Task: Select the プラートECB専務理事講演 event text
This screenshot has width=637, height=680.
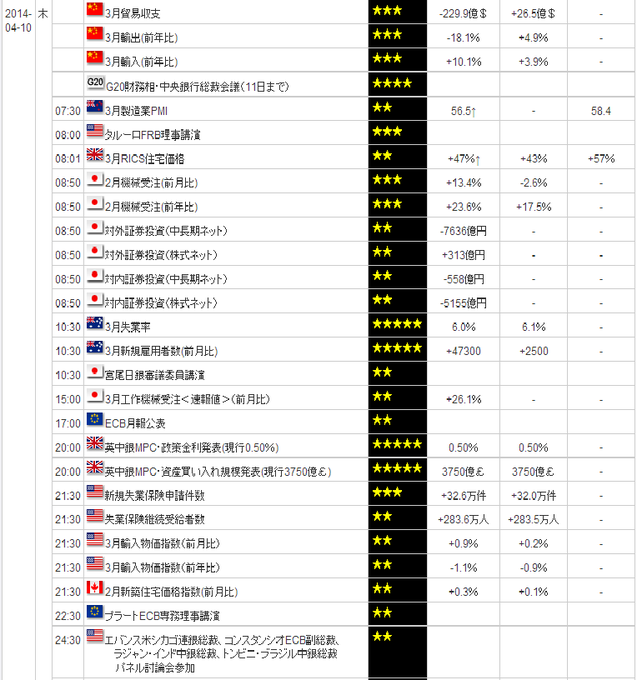Action: point(162,616)
